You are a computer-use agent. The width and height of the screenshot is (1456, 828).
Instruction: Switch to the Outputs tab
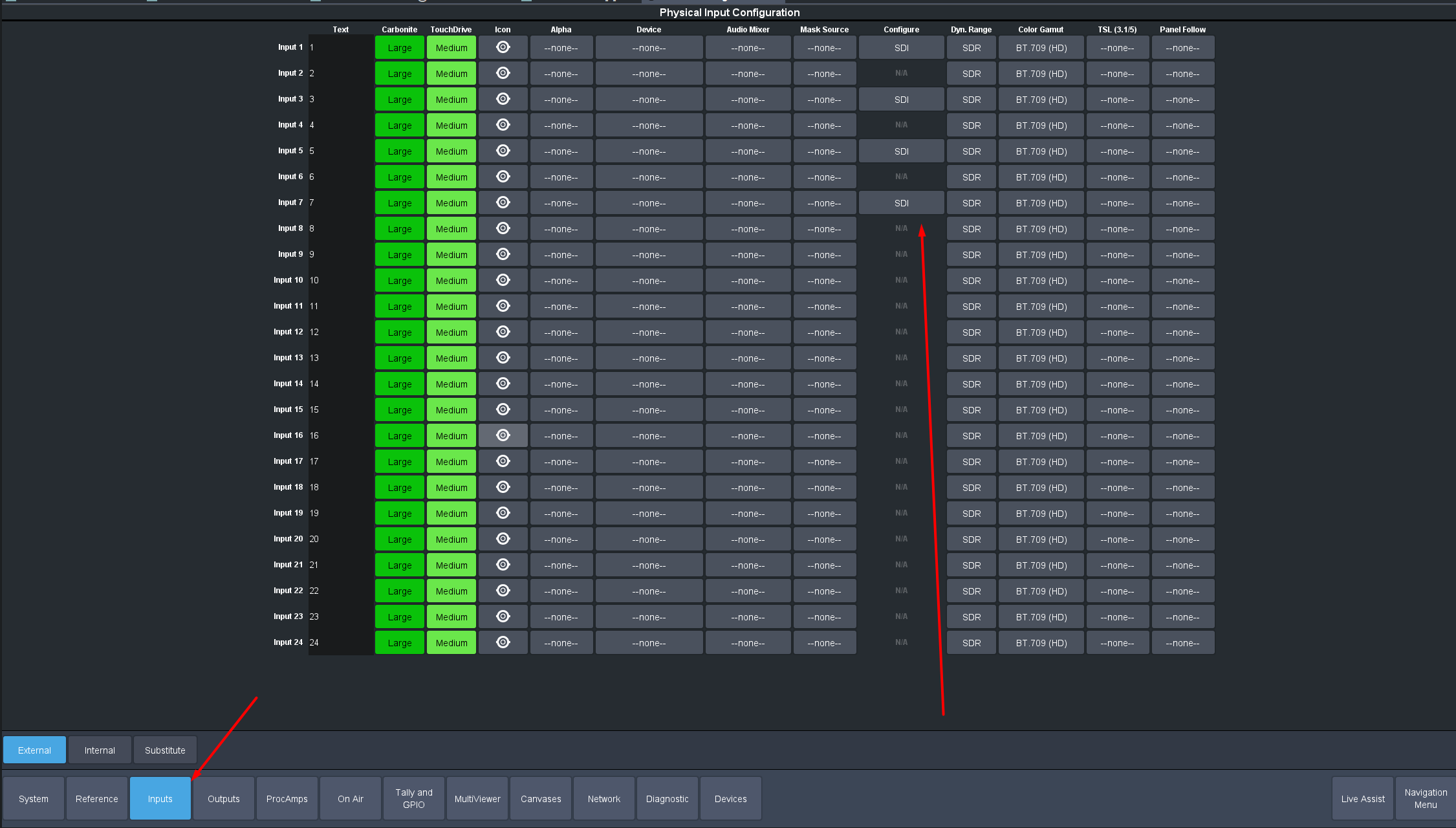[x=223, y=799]
